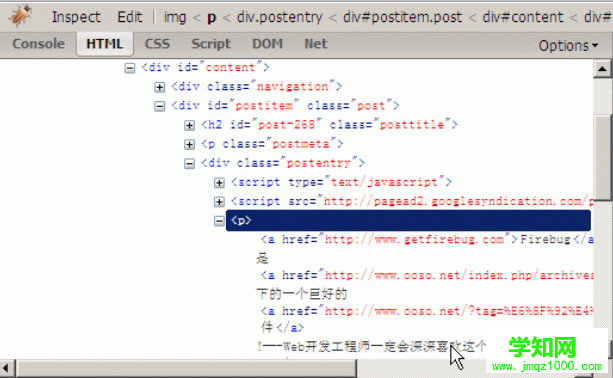Image resolution: width=613 pixels, height=378 pixels.
Task: Select div.postentry in the breadcrumb
Action: pyautogui.click(x=280, y=17)
